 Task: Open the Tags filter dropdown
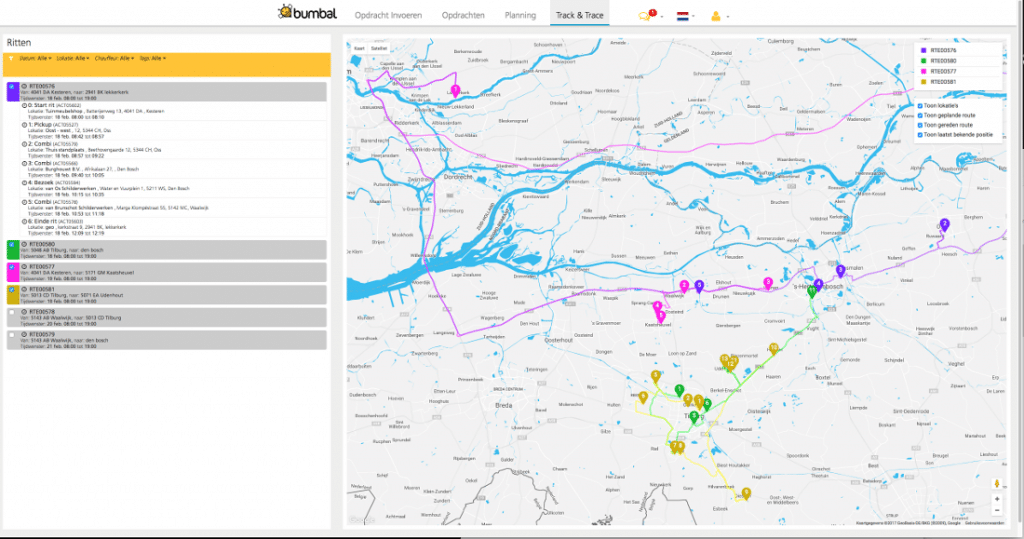tap(152, 59)
